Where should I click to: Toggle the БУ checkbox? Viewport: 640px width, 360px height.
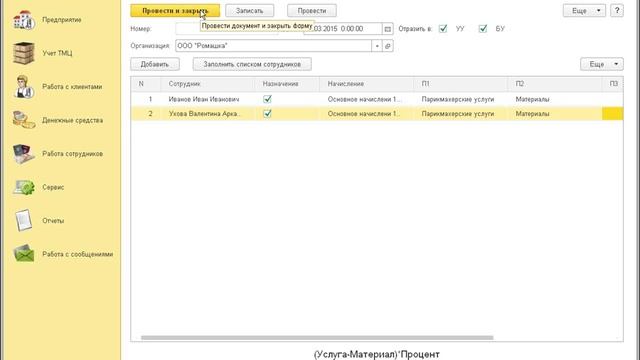click(483, 29)
